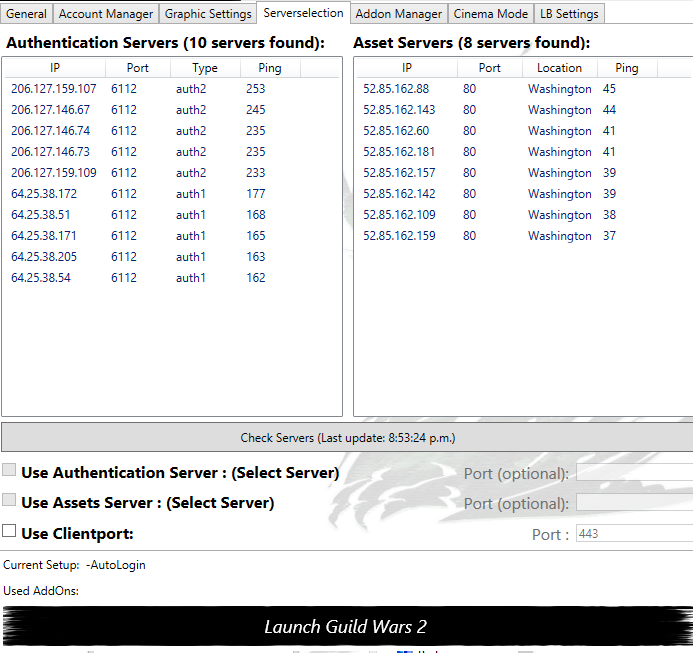The height and width of the screenshot is (653, 693).
Task: Sort asset servers by Location column header
Action: point(560,68)
